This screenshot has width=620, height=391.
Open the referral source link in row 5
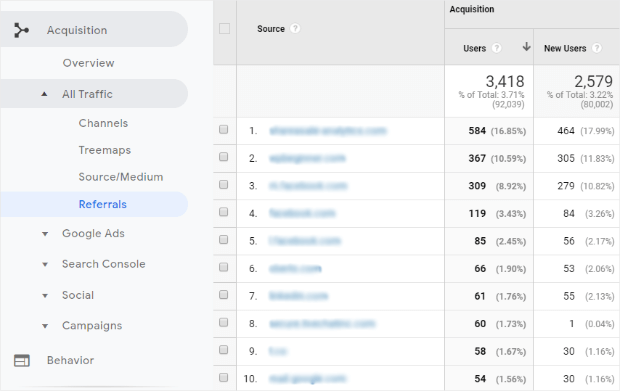tap(304, 241)
